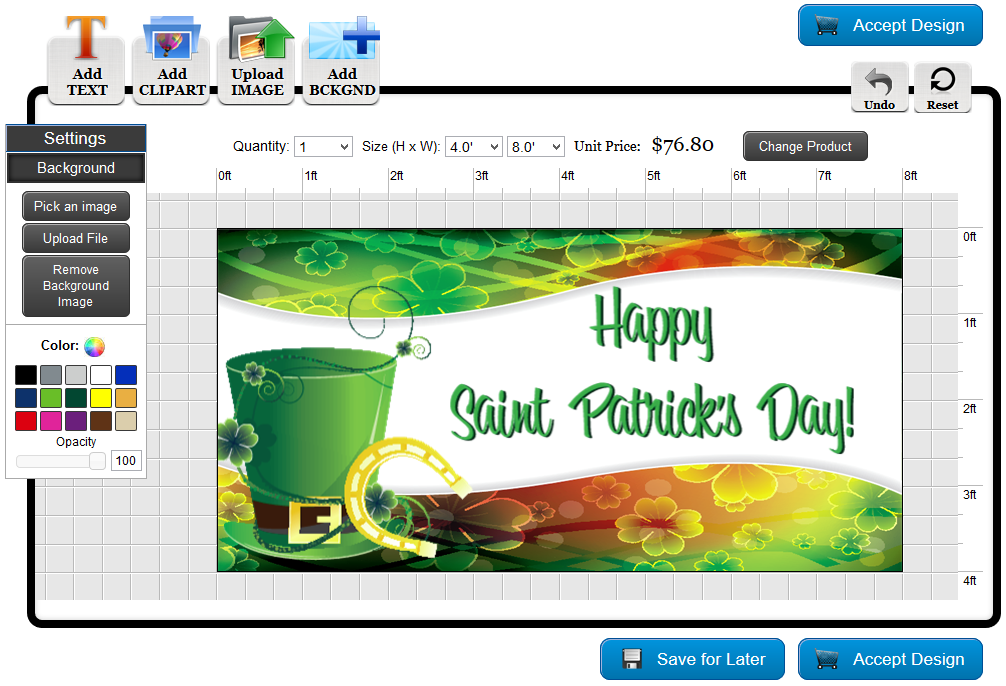1006x686 pixels.
Task: Select the Upload IMAGE tool
Action: 257,58
